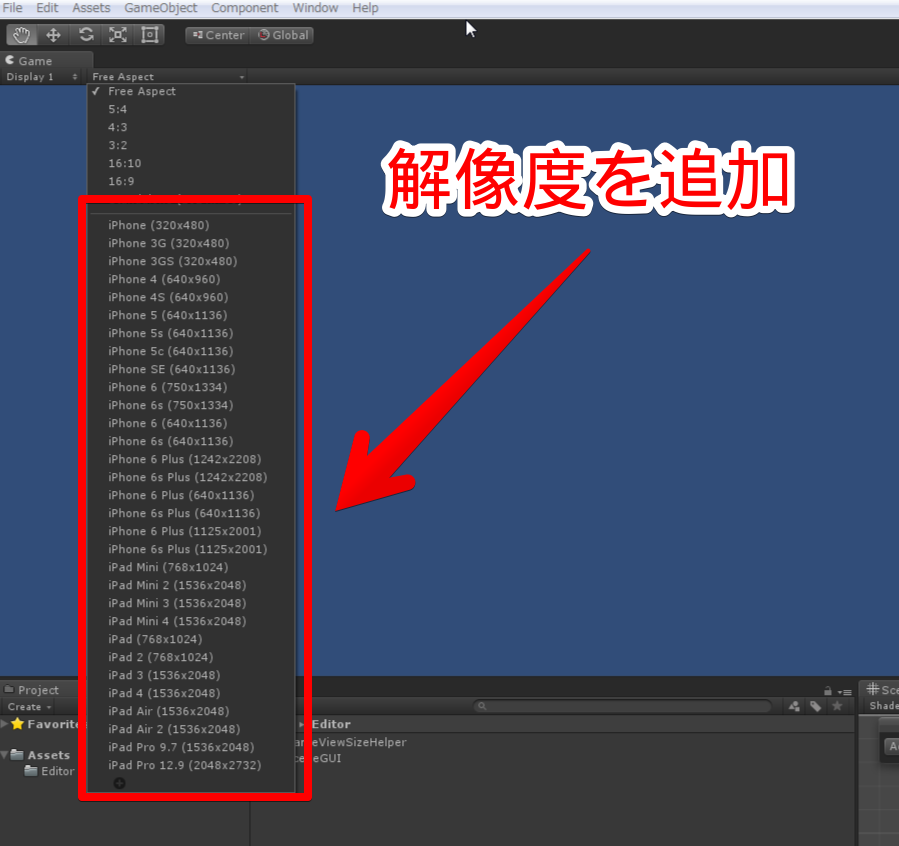Collapse the Assets folder tree
The image size is (899, 846).
5,755
